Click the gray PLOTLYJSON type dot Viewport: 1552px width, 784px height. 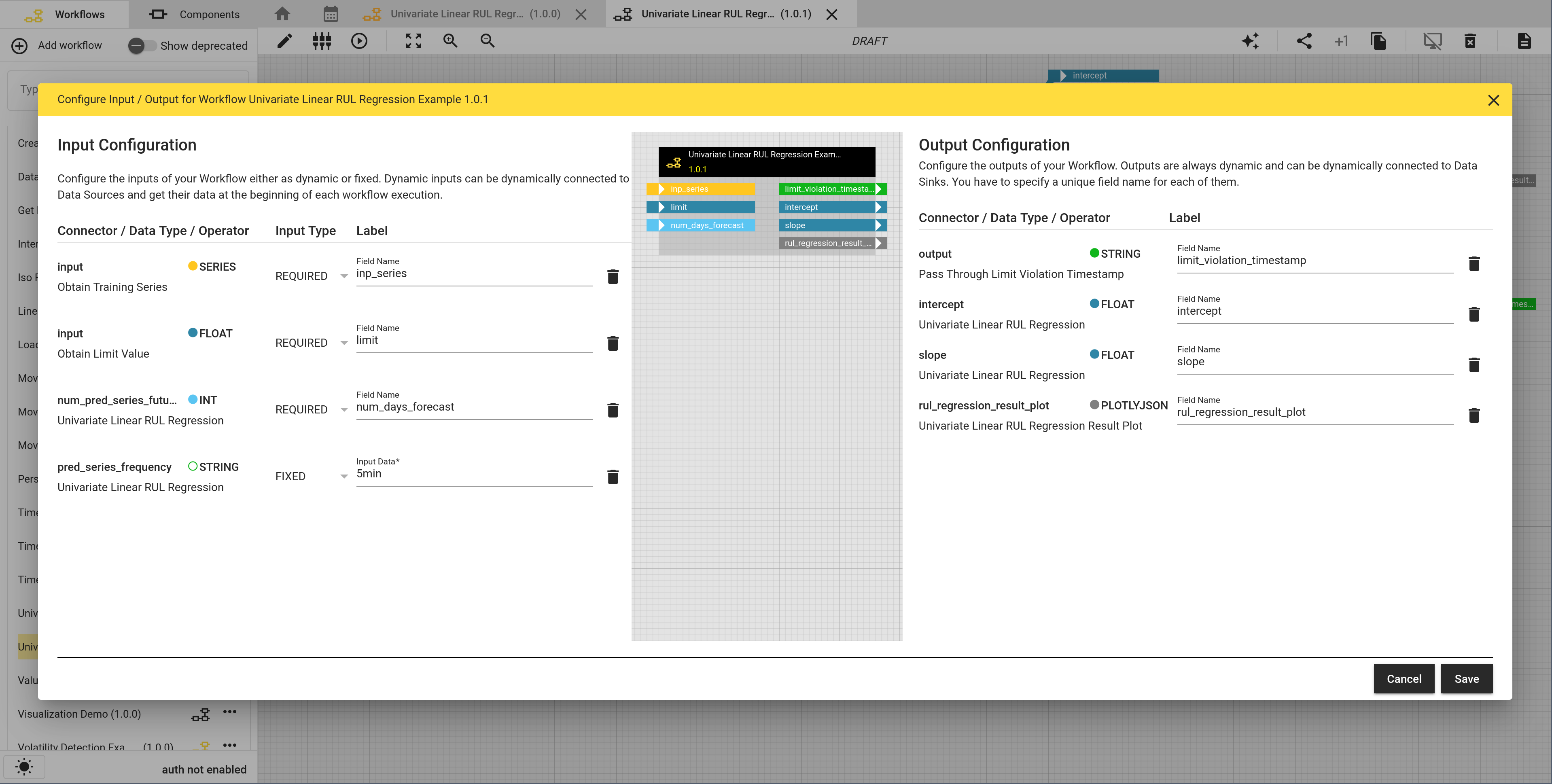click(1095, 405)
